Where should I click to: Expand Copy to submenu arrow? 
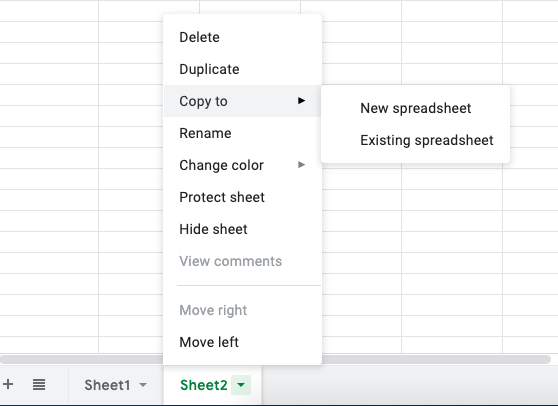[x=301, y=101]
